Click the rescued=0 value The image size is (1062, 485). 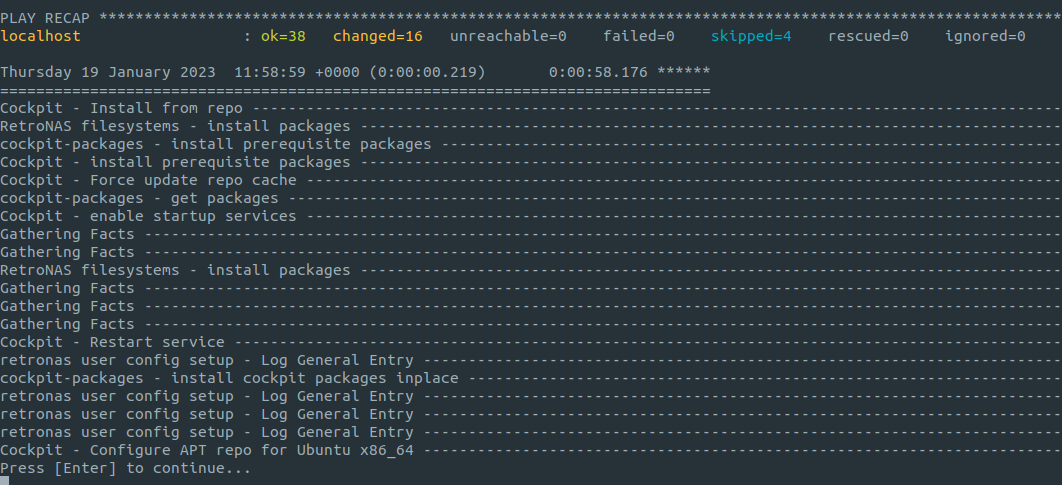pos(868,36)
